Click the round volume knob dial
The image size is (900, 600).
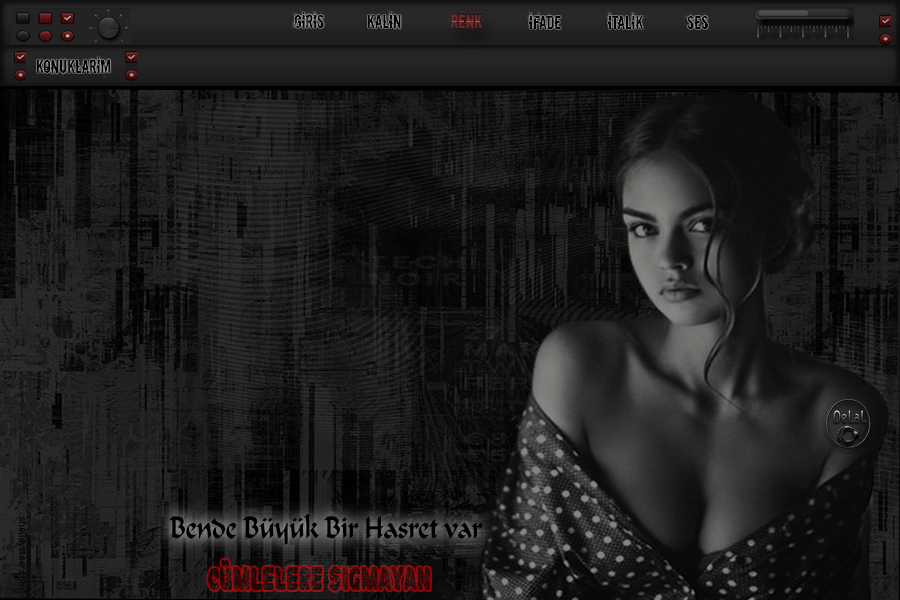108,28
